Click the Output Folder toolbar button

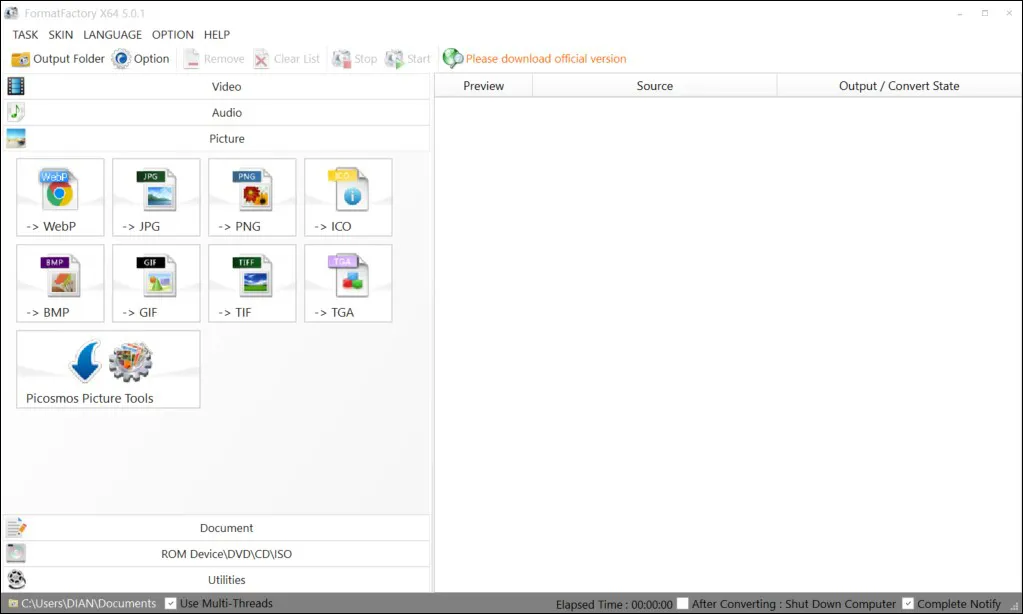(58, 59)
